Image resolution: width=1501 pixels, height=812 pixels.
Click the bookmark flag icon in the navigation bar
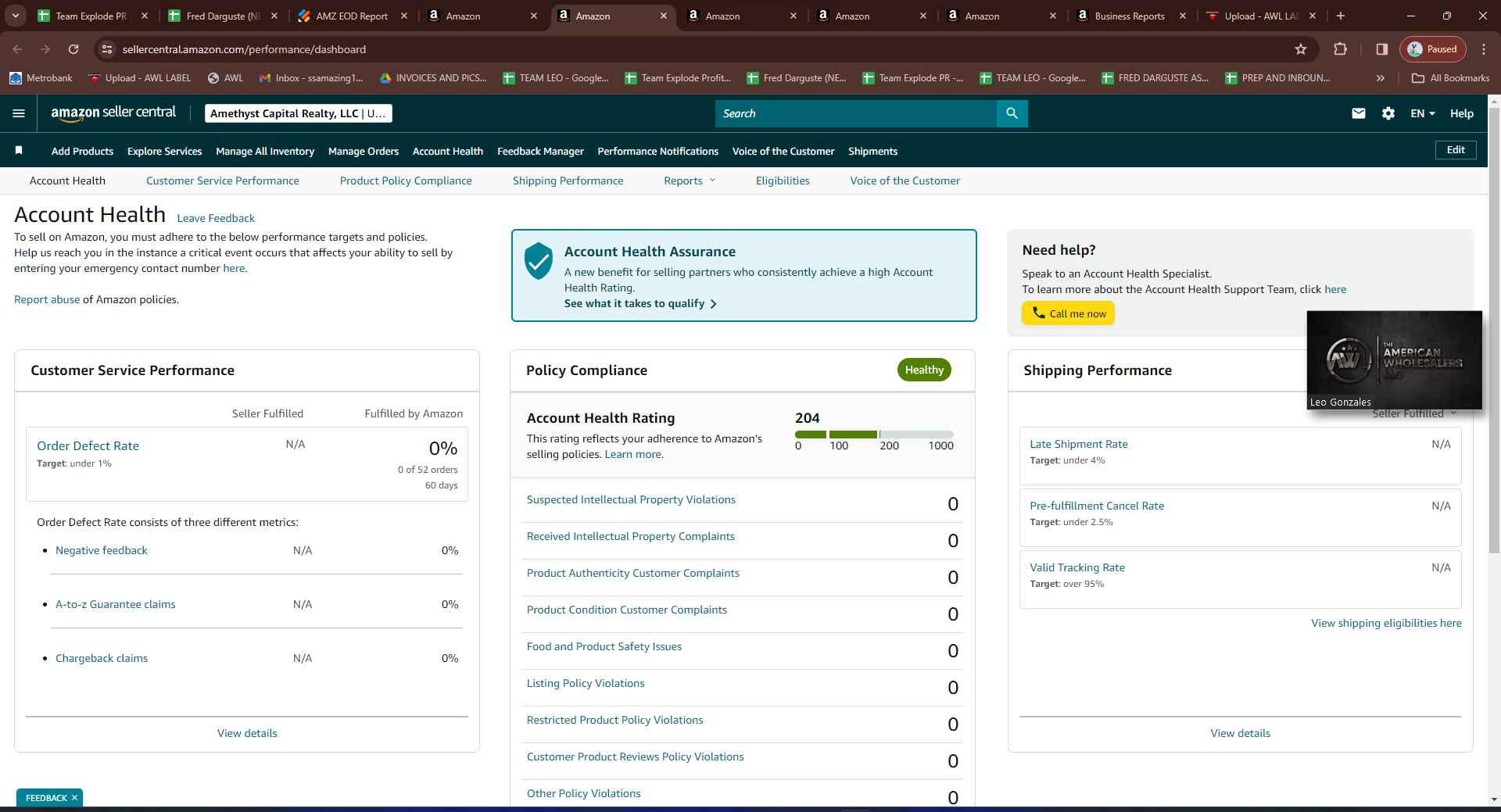pos(19,150)
